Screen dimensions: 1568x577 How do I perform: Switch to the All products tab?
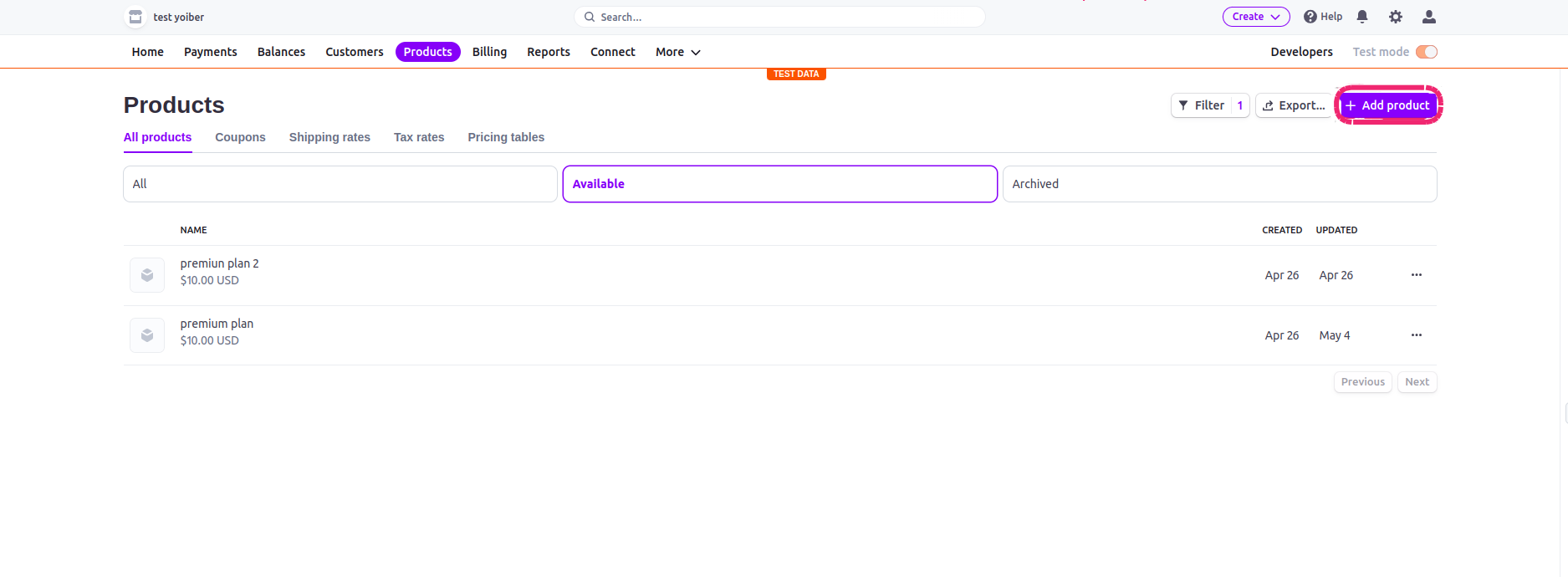coord(158,137)
